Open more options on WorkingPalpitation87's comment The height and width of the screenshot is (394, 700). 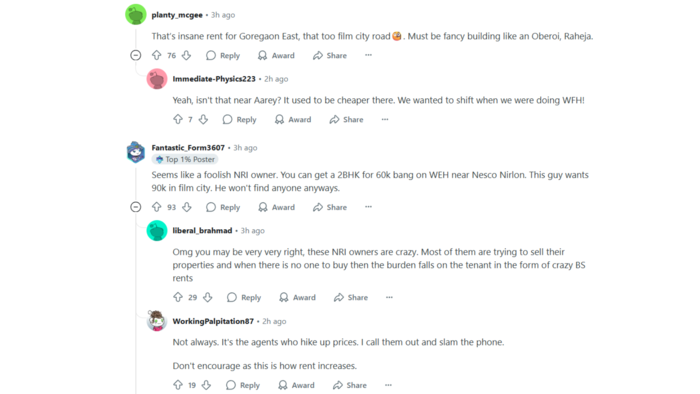(x=388, y=385)
